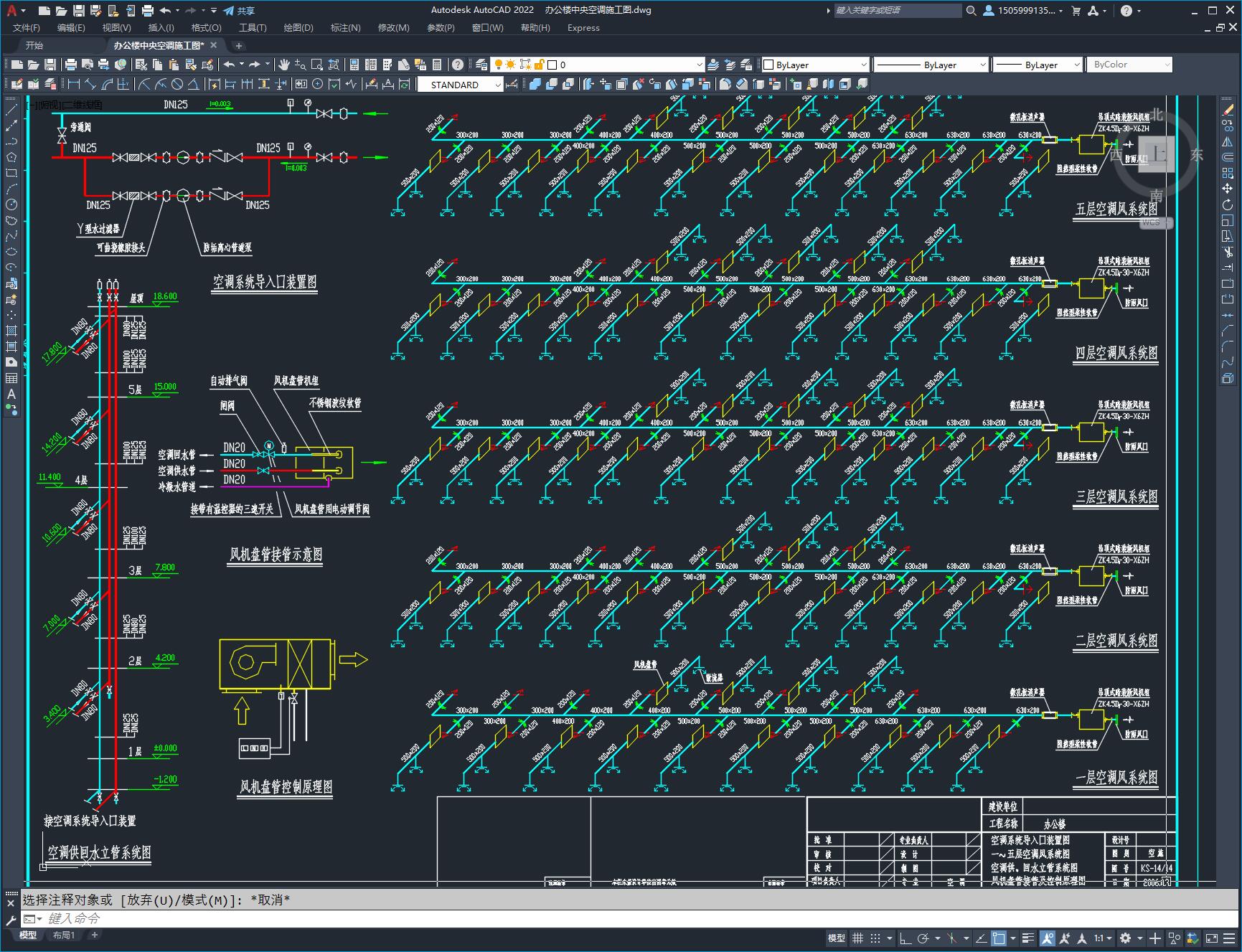Switch to the 布局1 layout tab
This screenshot has height=952, width=1242.
[x=63, y=935]
